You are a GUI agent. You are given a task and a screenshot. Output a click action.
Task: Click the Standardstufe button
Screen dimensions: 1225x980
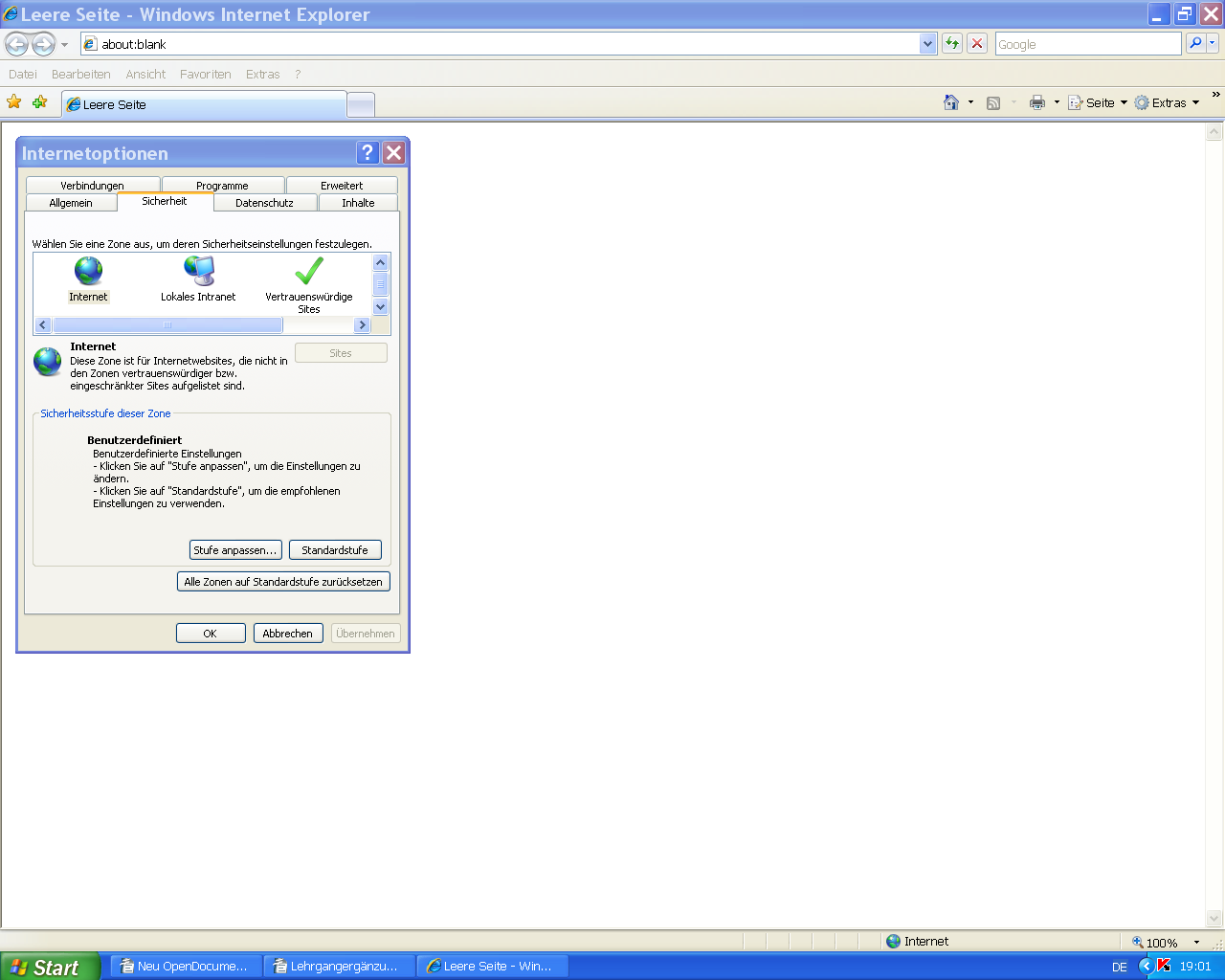coord(335,550)
